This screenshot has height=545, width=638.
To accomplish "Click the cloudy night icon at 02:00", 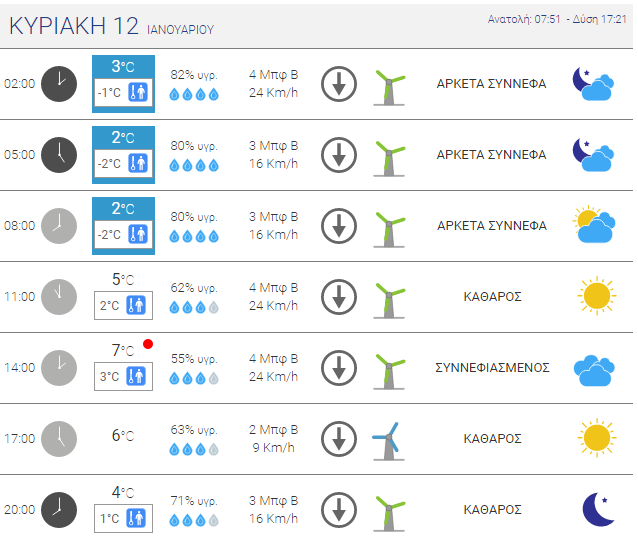I will coord(592,84).
